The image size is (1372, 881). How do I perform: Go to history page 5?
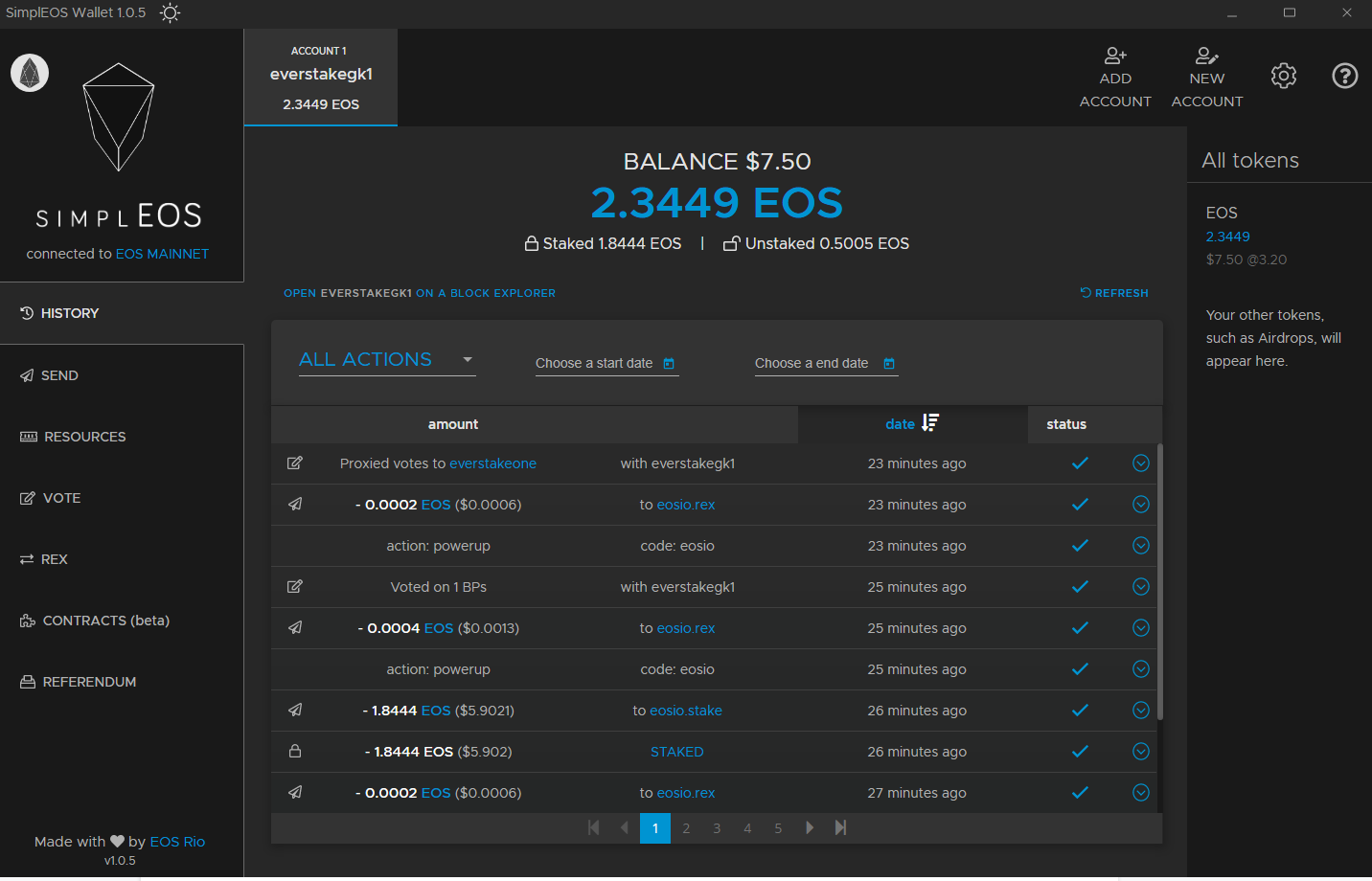click(778, 828)
